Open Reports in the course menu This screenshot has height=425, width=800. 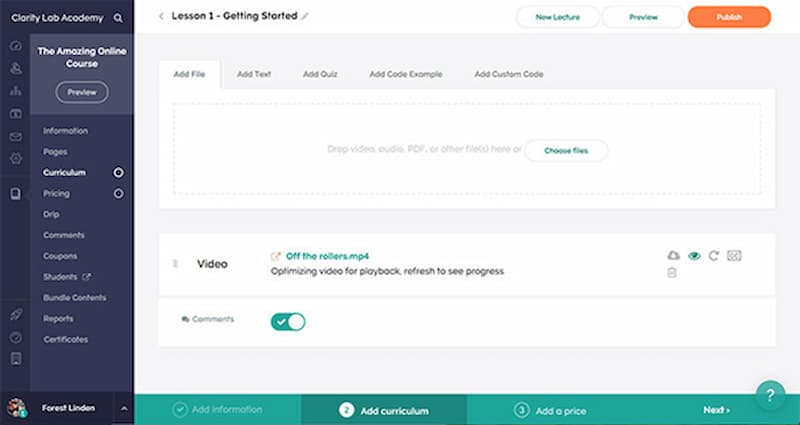pyautogui.click(x=58, y=319)
